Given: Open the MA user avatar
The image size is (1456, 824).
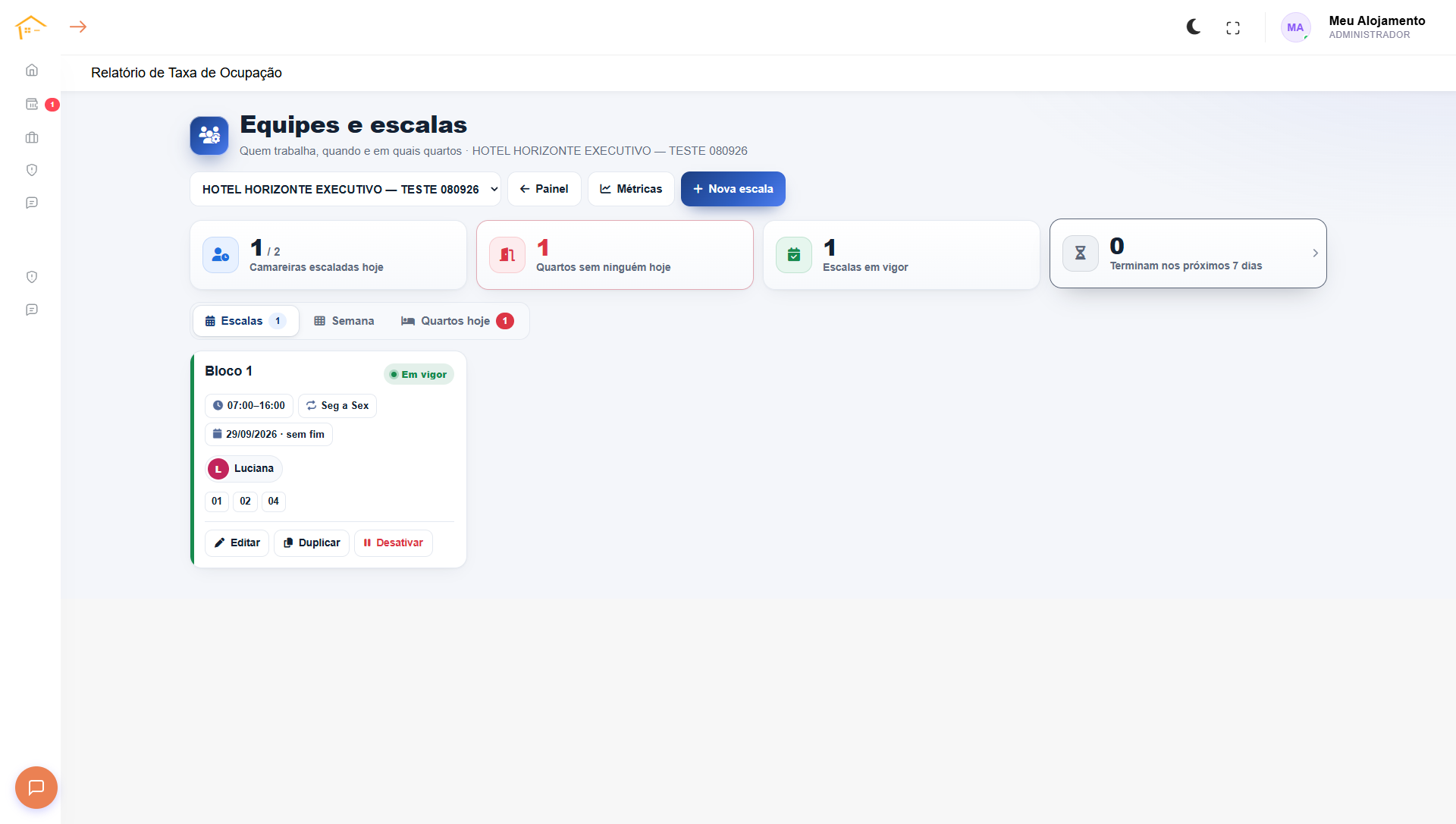Looking at the screenshot, I should (x=1295, y=27).
